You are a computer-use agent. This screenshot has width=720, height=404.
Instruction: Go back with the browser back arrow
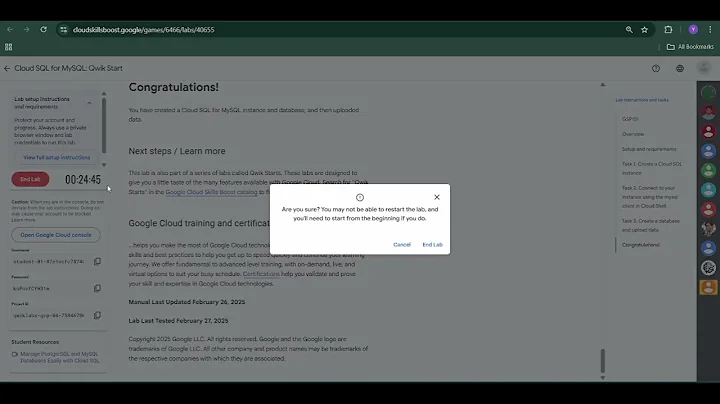pyautogui.click(x=10, y=29)
